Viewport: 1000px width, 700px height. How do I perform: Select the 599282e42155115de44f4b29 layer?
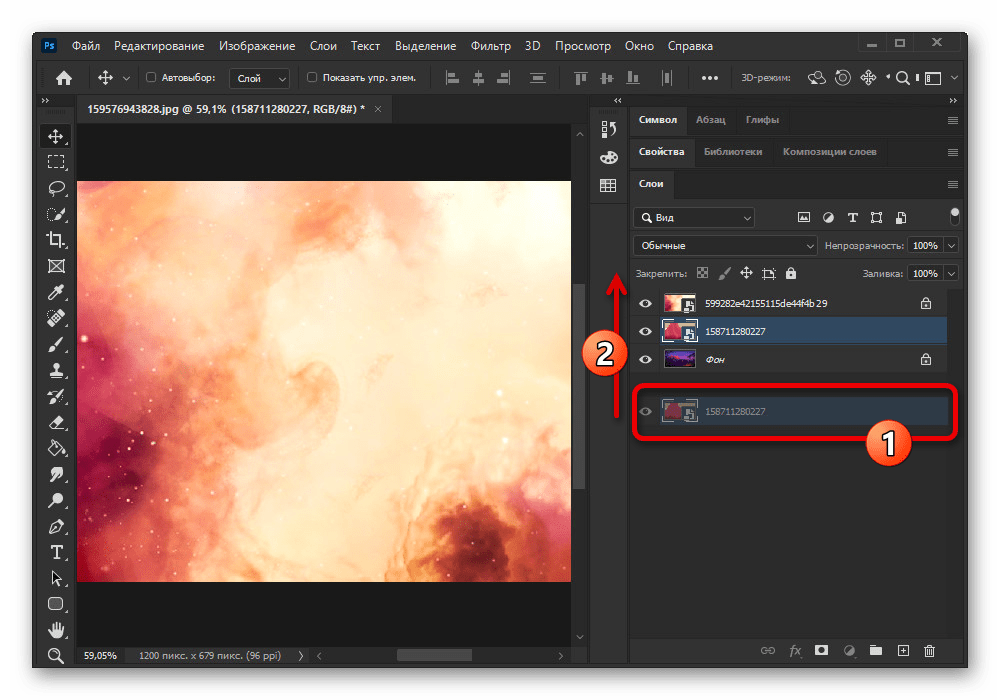[766, 303]
